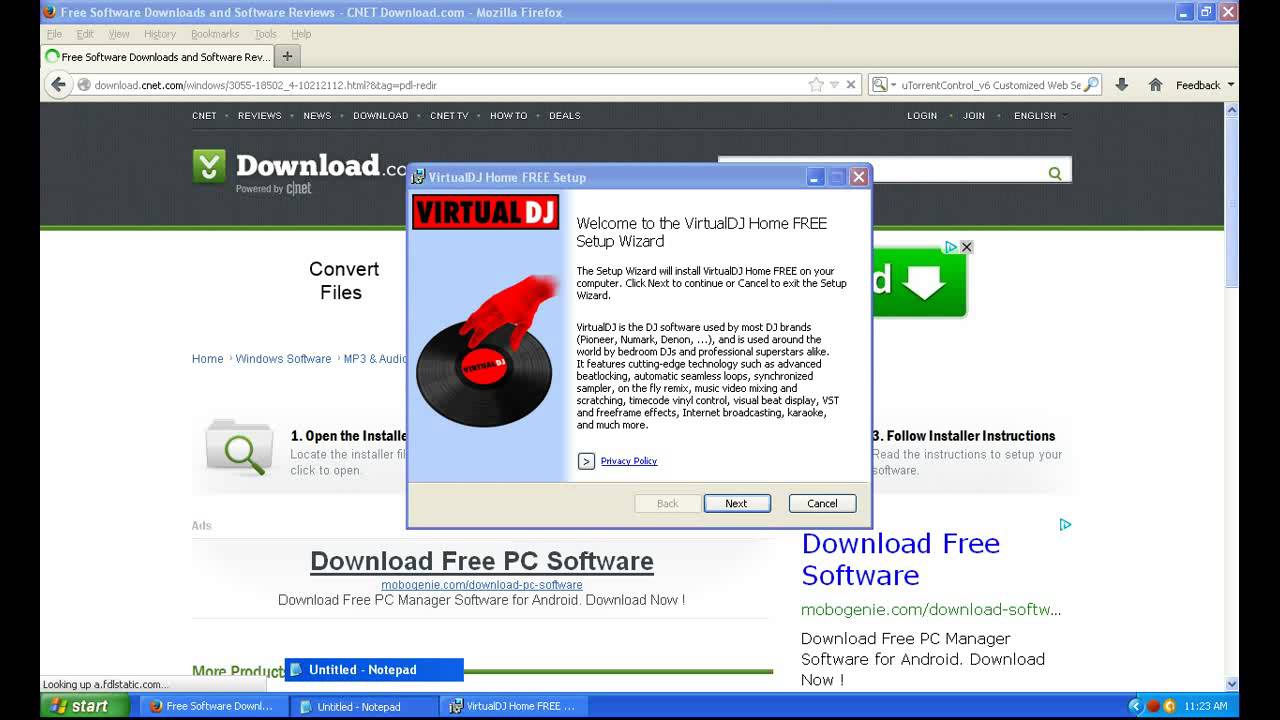Open a new Firefox tab
This screenshot has height=720, width=1280.
point(287,56)
